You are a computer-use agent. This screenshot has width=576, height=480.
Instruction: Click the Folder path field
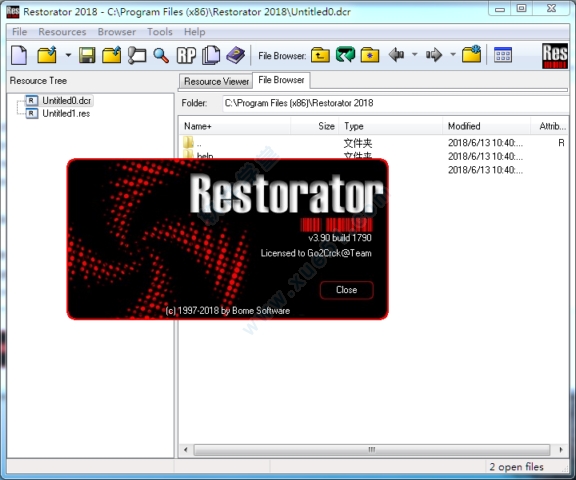tap(395, 103)
